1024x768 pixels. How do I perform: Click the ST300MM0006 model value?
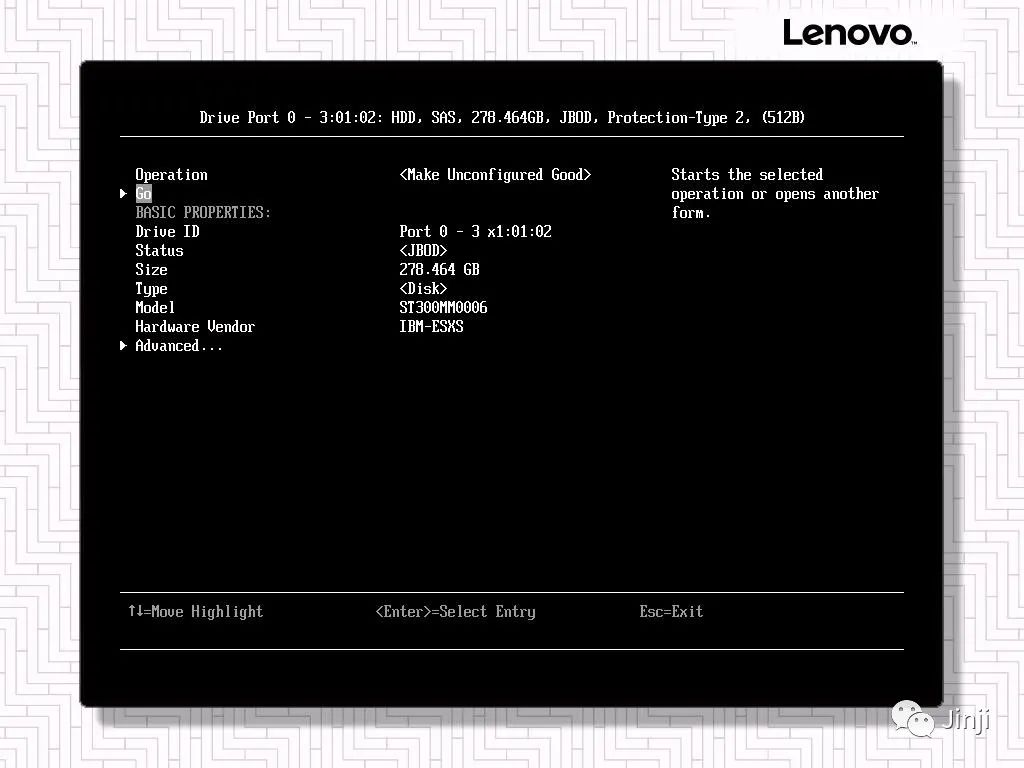[x=443, y=307]
